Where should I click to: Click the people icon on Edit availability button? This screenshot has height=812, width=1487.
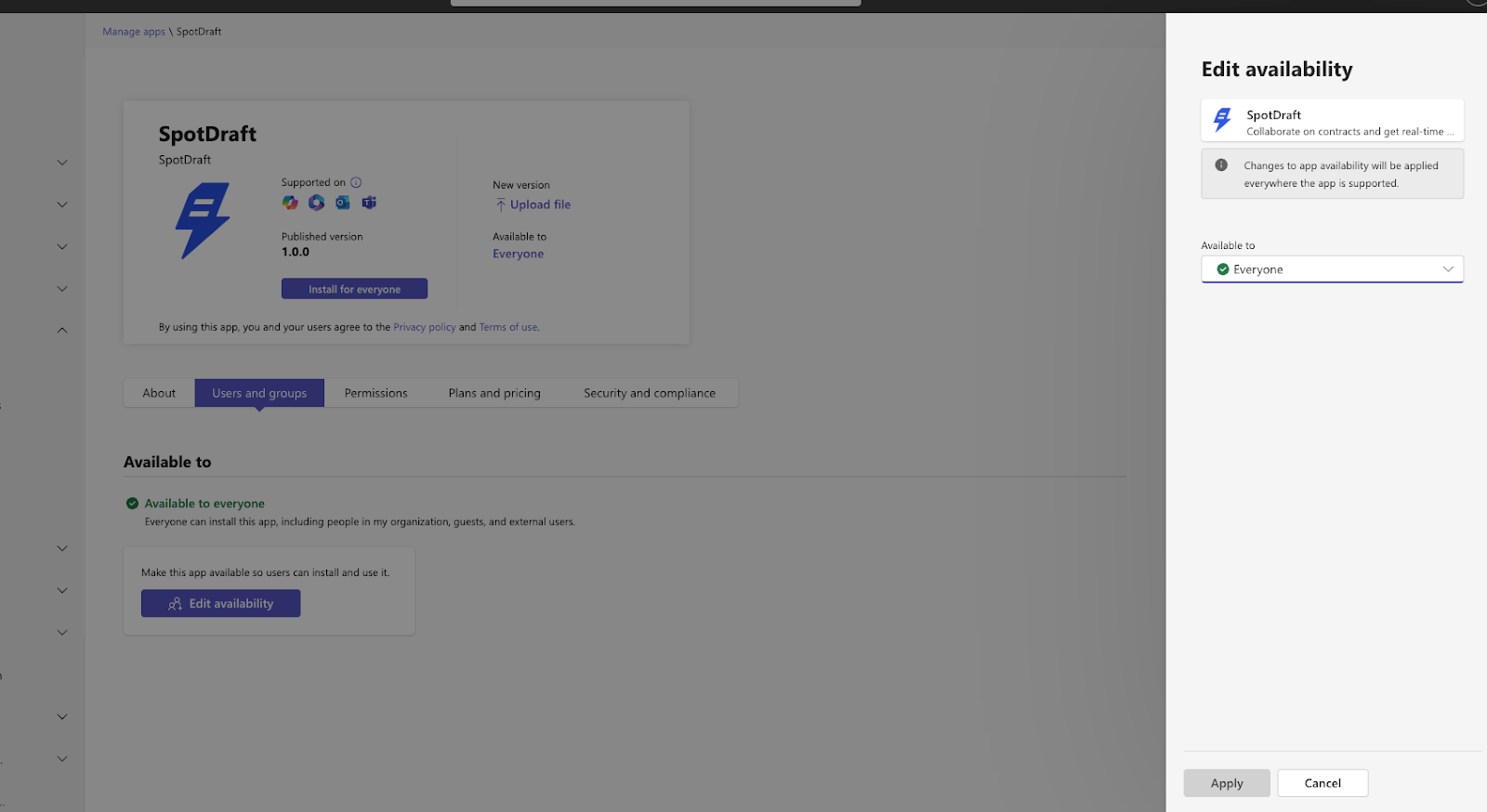175,604
